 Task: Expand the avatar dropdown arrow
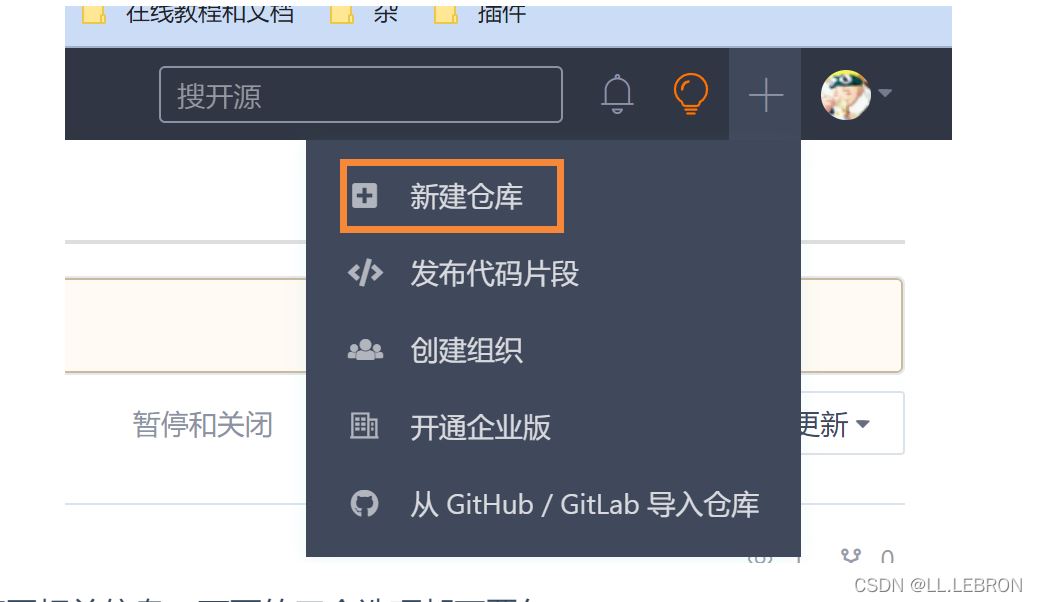pyautogui.click(x=885, y=93)
